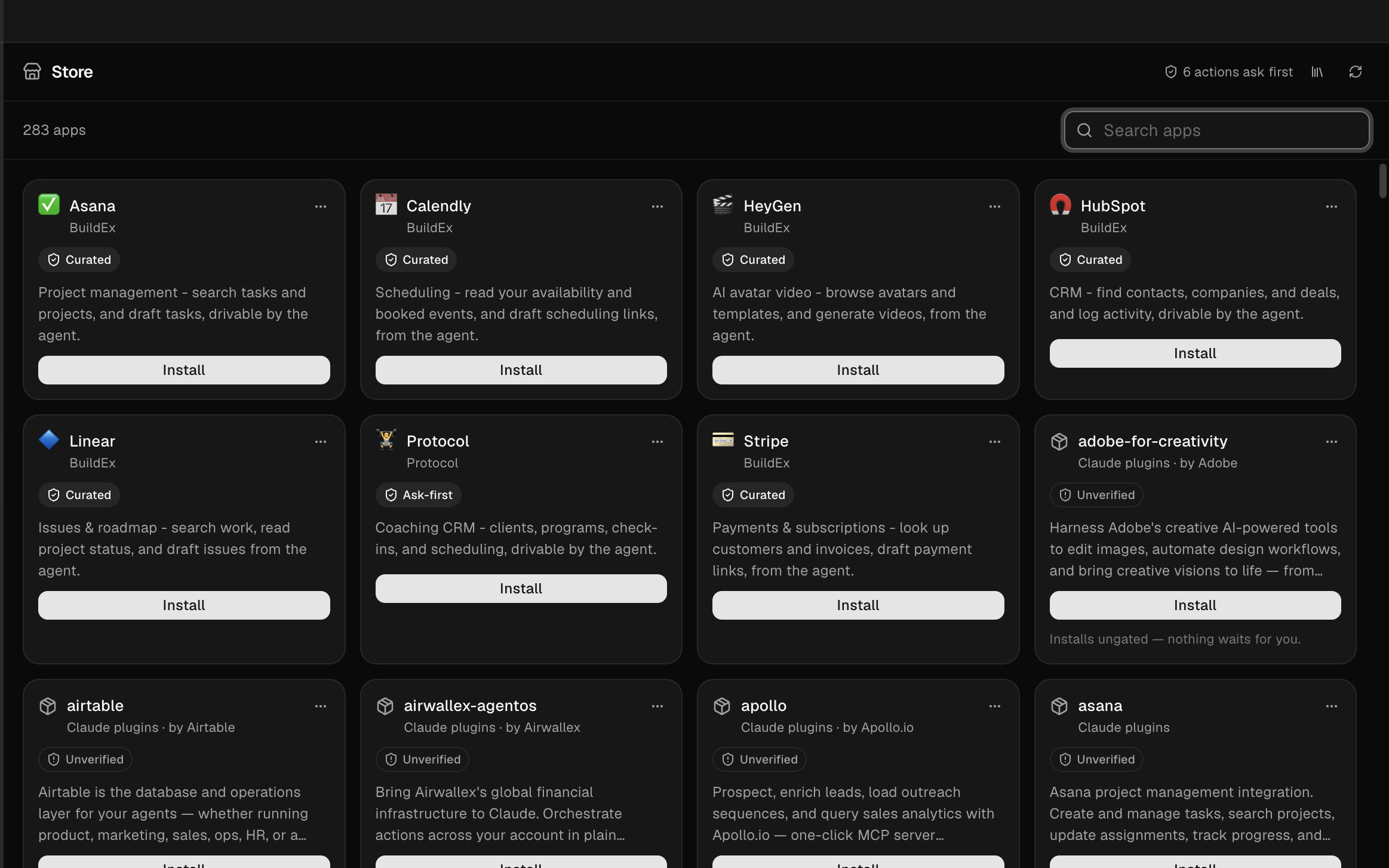The image size is (1389, 868).
Task: Click the '283 apps' count text
Action: pos(54,130)
